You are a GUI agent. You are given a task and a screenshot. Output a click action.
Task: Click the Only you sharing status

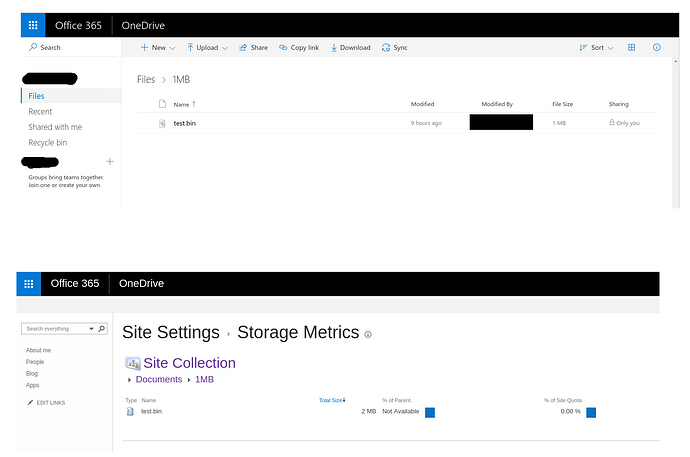pyautogui.click(x=628, y=123)
